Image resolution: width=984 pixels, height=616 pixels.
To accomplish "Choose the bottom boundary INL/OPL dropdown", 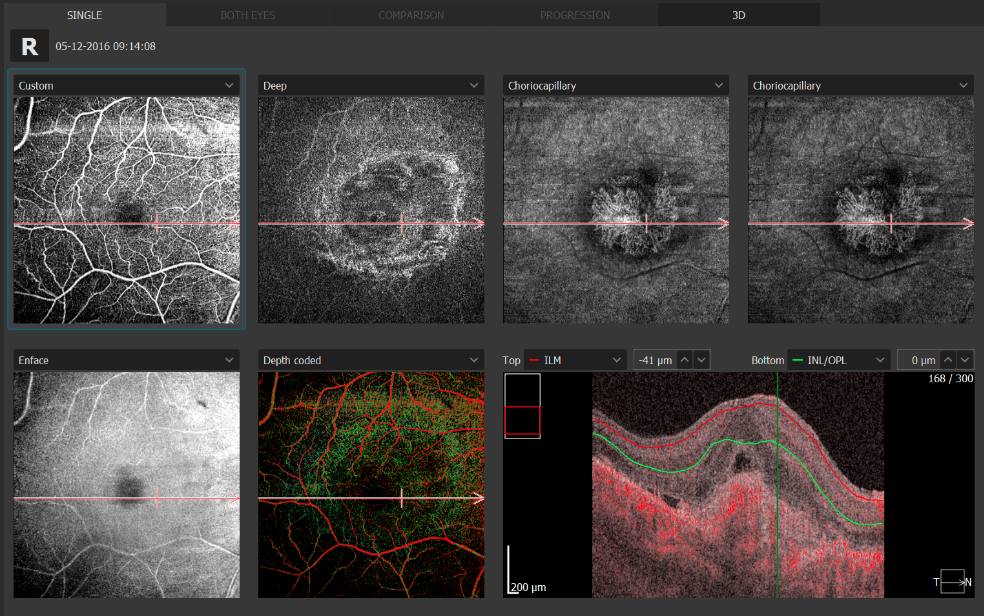I will click(x=838, y=360).
